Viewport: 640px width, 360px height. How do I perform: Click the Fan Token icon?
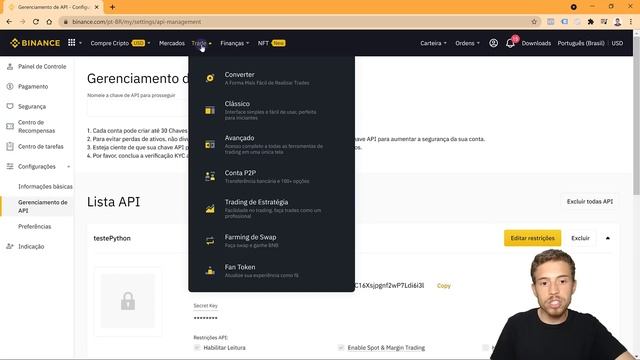click(x=210, y=270)
